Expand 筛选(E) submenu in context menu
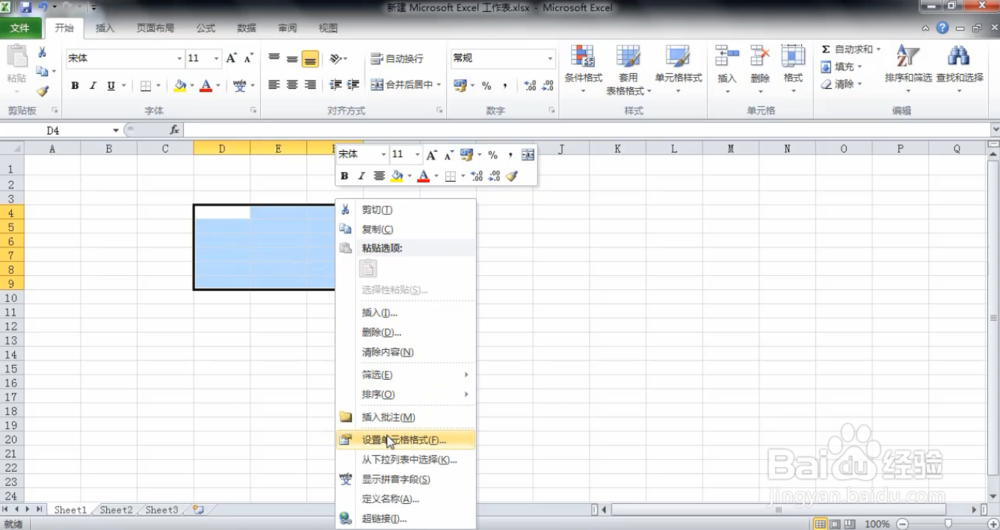 point(406,375)
